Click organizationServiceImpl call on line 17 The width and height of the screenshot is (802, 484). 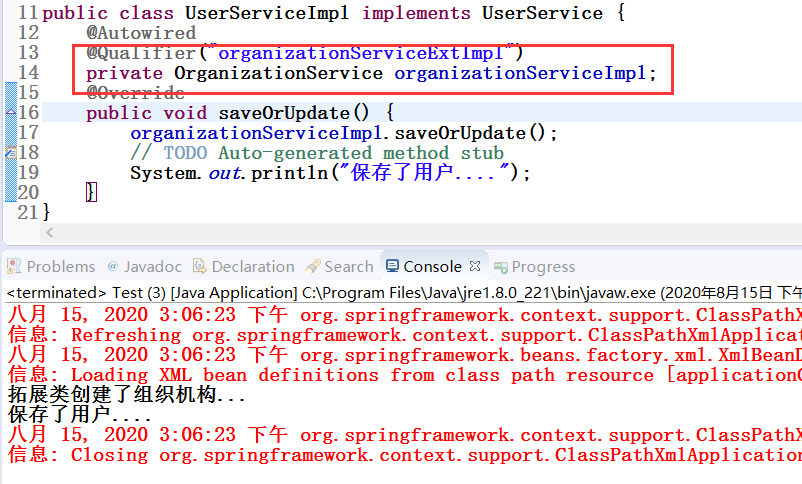pyautogui.click(x=256, y=133)
